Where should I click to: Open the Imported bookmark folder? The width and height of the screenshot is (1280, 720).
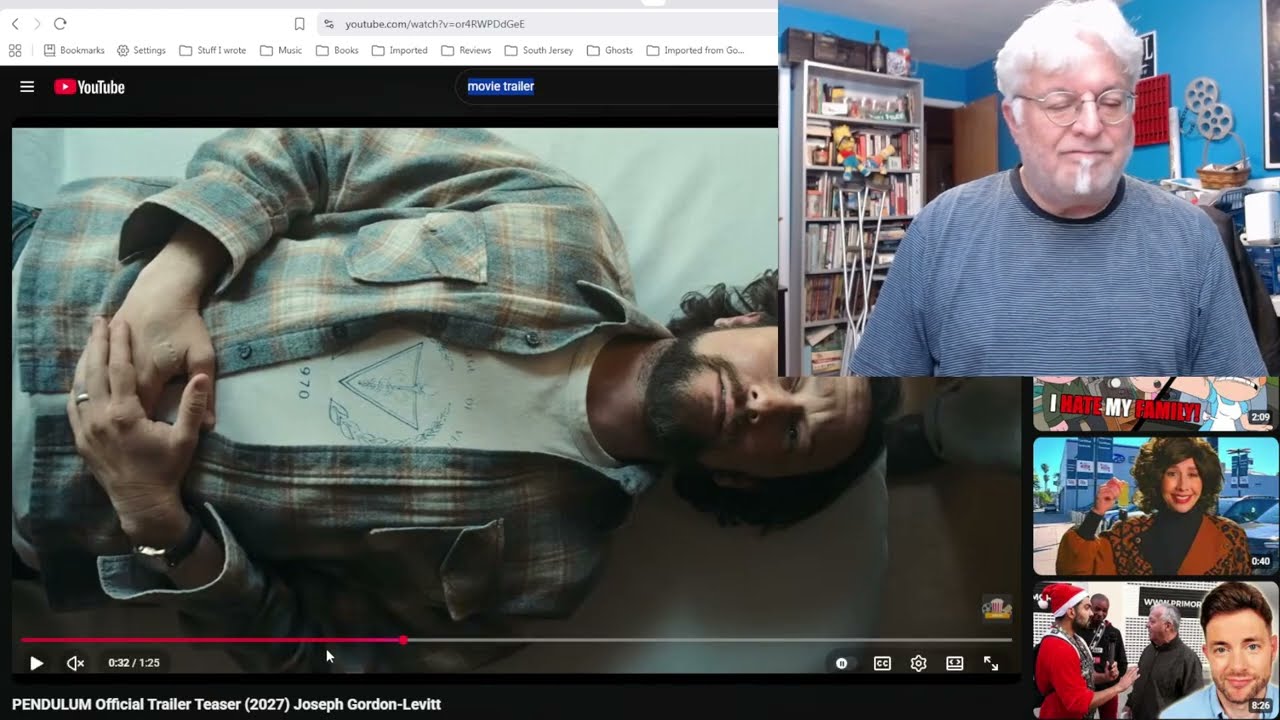click(399, 50)
